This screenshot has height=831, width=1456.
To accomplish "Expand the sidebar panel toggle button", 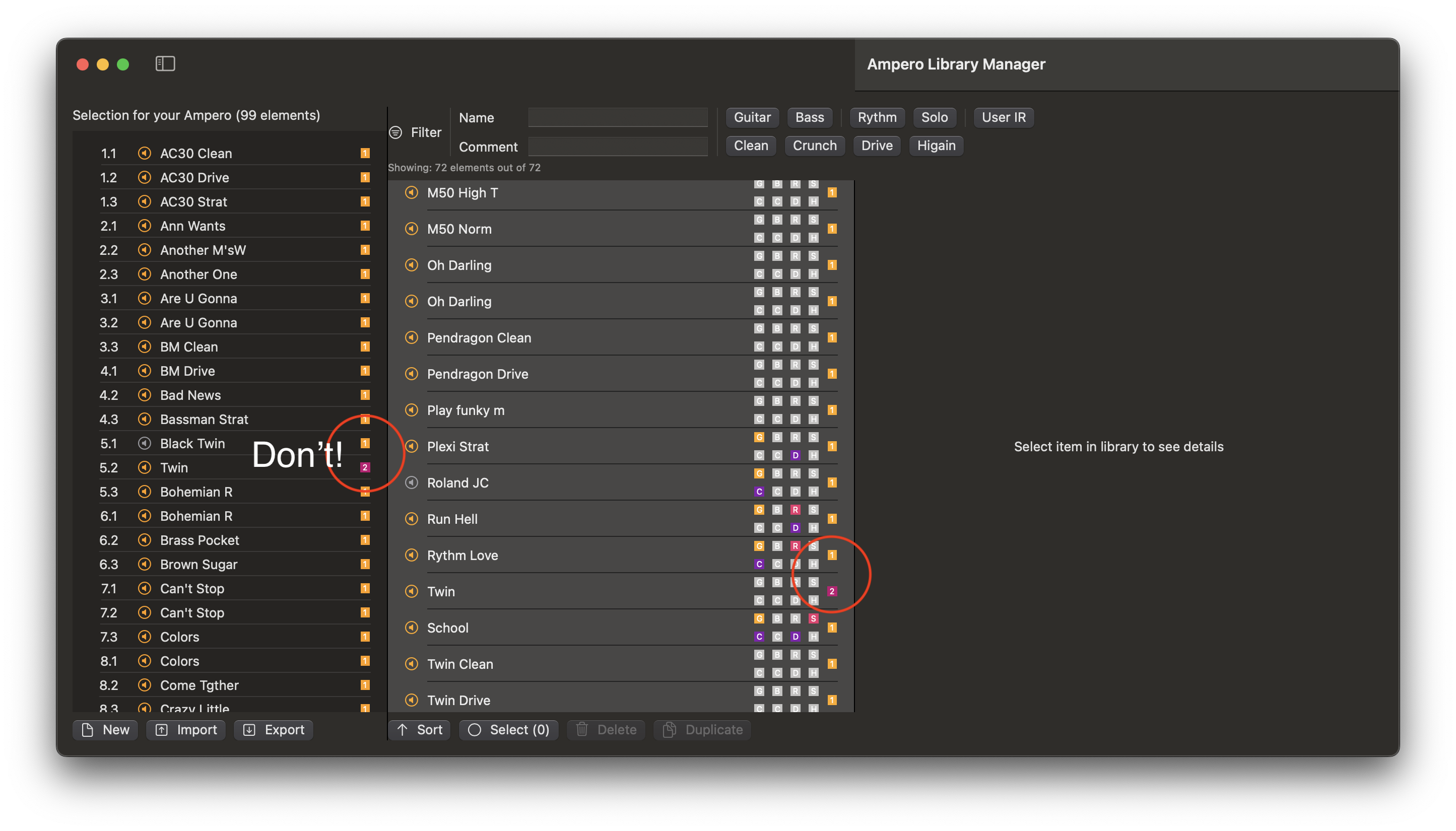I will (165, 64).
